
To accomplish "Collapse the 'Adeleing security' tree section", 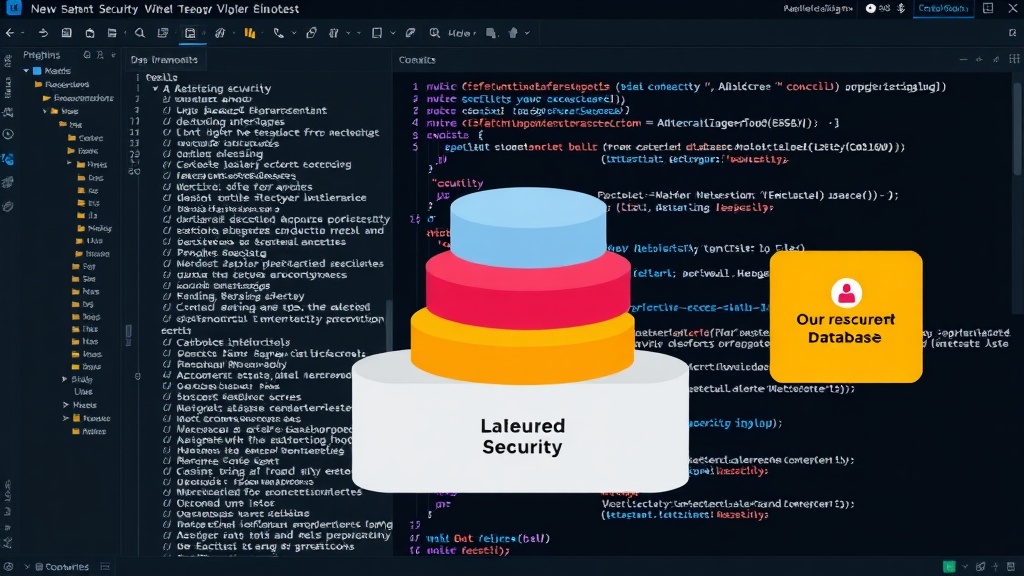I will pos(155,88).
